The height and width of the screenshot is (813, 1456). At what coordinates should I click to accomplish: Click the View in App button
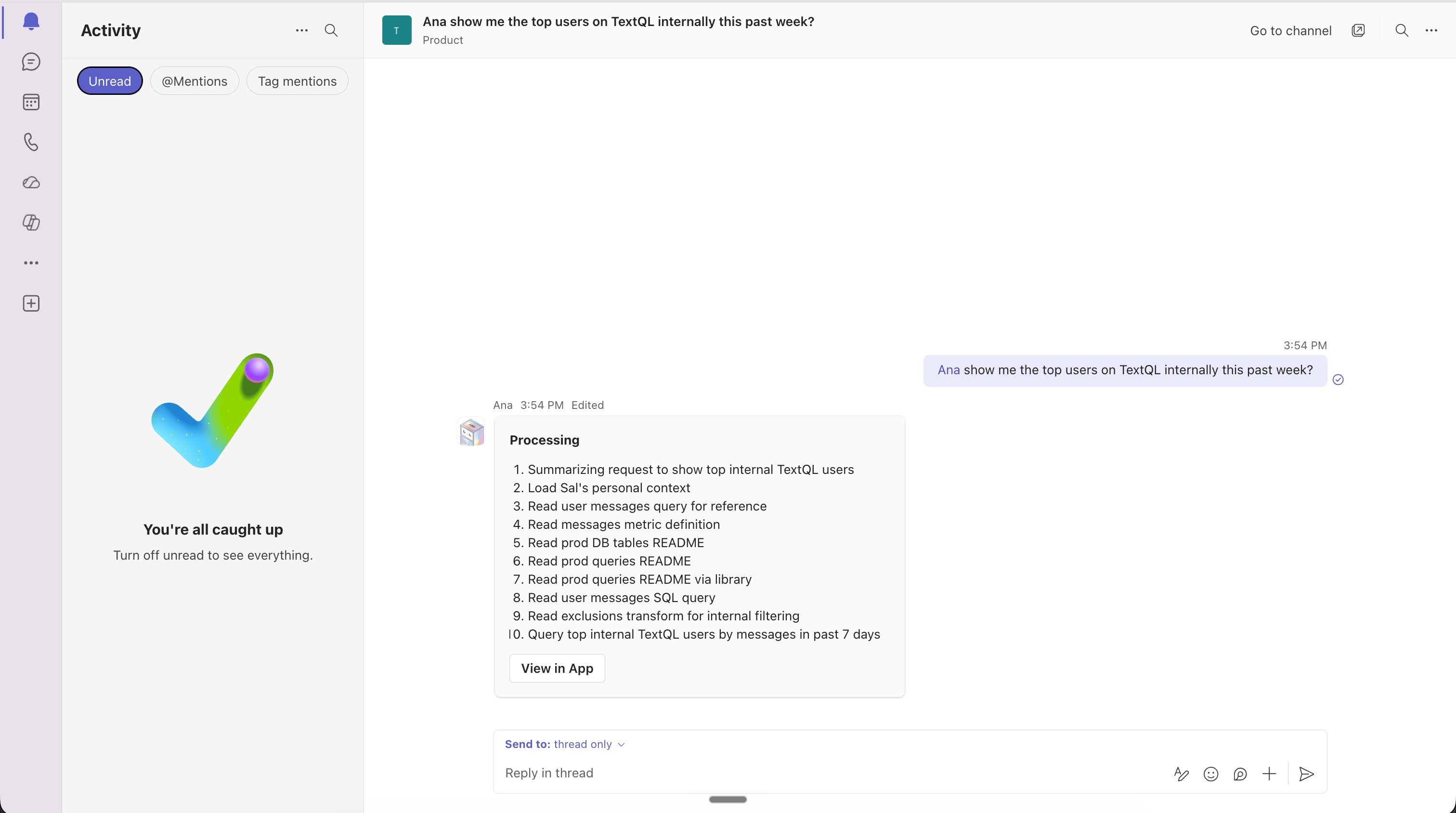(x=557, y=668)
